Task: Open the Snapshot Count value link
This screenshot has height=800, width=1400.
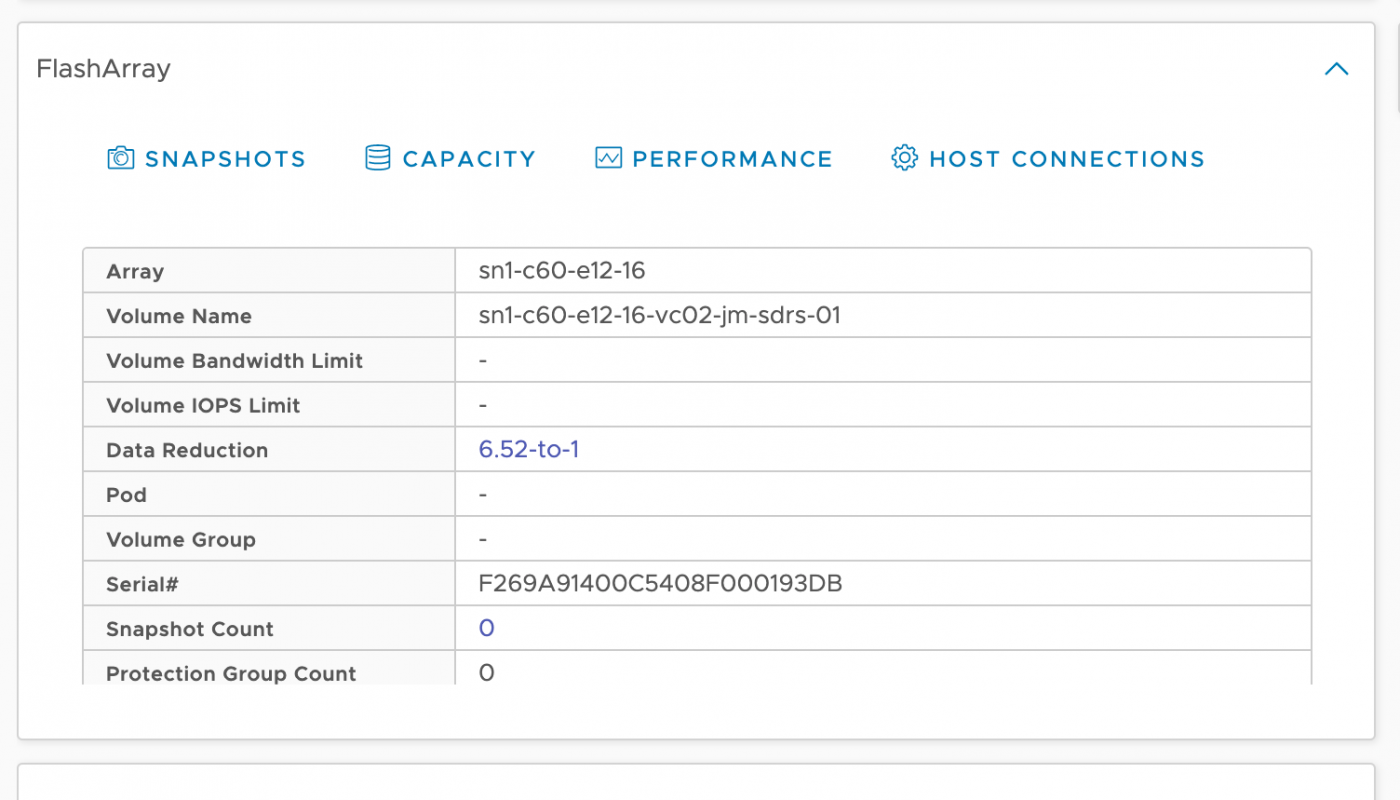Action: 486,628
